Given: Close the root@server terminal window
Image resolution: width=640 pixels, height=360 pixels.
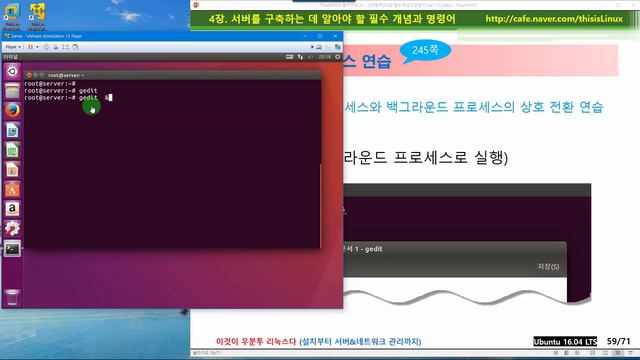Looking at the screenshot, I should pos(29,75).
